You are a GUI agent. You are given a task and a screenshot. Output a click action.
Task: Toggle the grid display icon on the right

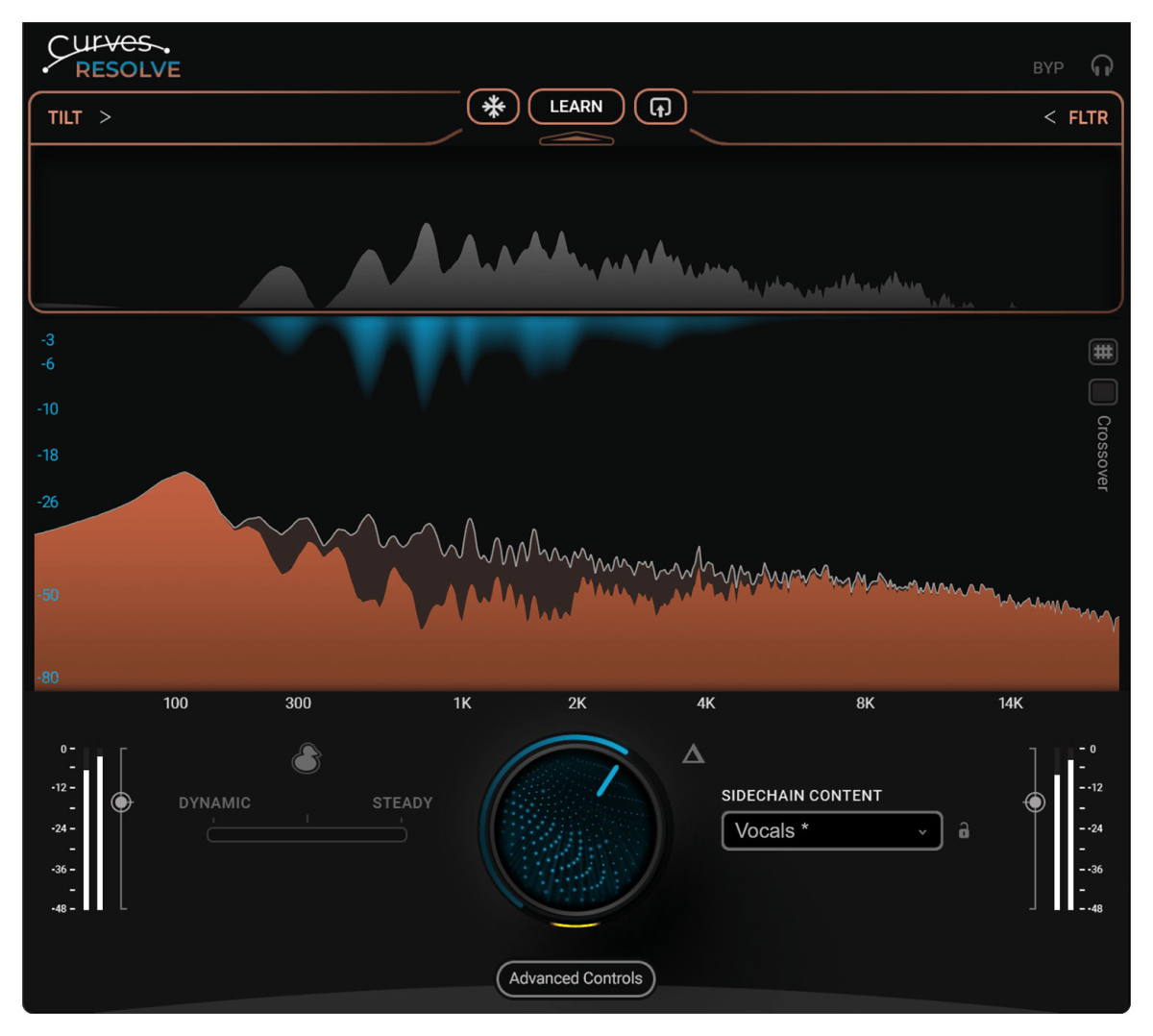(x=1102, y=352)
